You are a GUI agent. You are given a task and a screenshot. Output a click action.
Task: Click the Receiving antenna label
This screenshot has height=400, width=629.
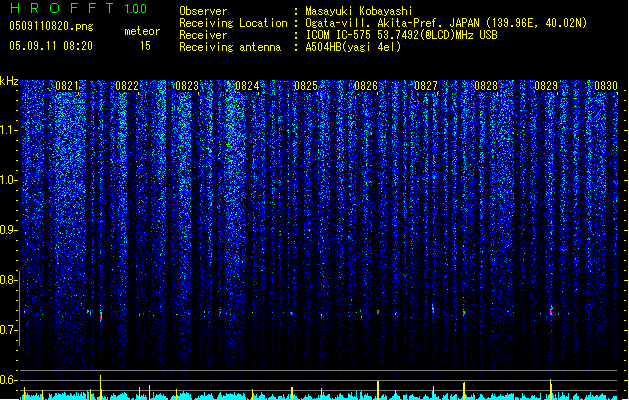coord(230,47)
